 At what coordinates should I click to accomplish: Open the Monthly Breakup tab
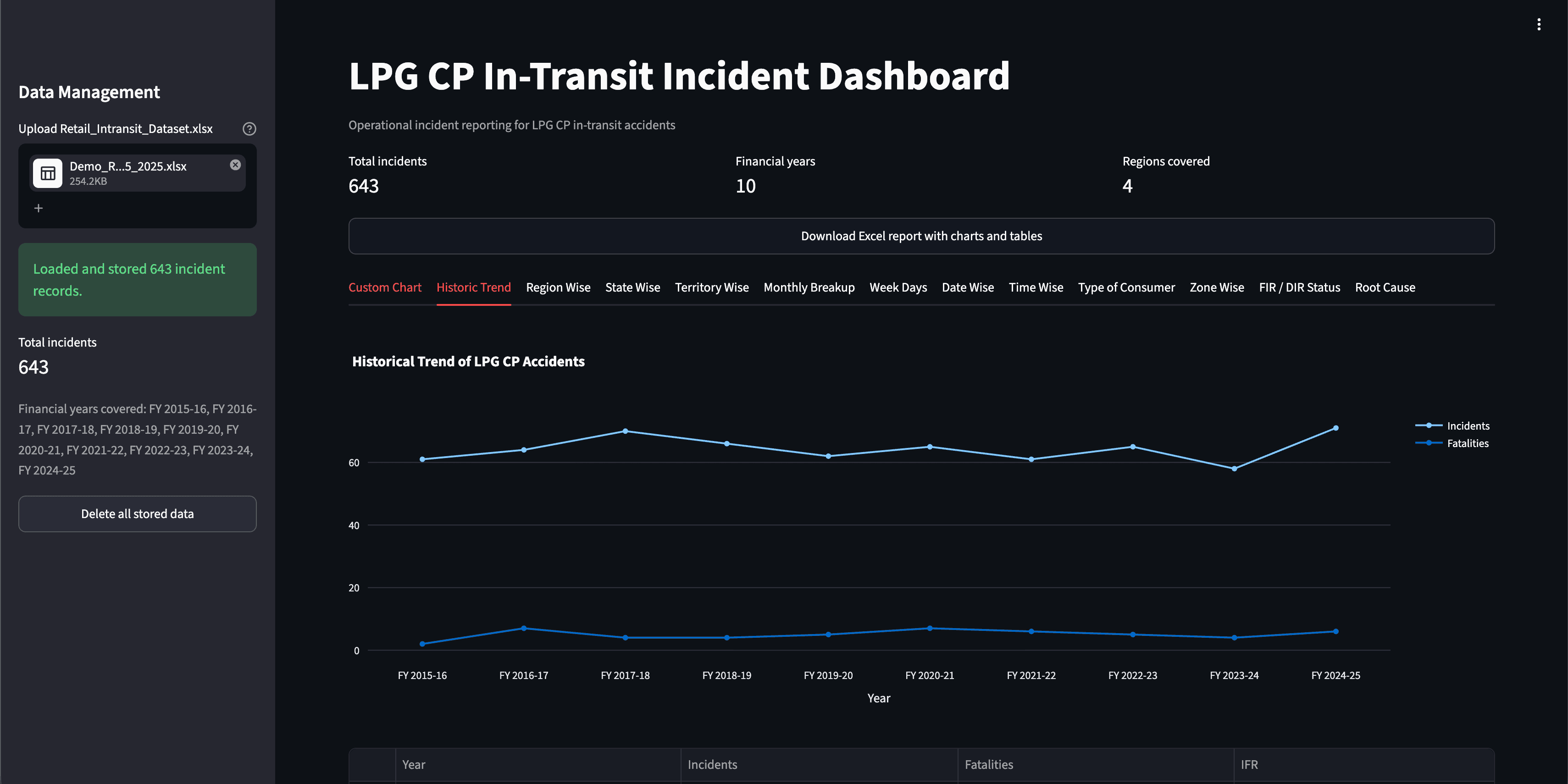[x=809, y=287]
